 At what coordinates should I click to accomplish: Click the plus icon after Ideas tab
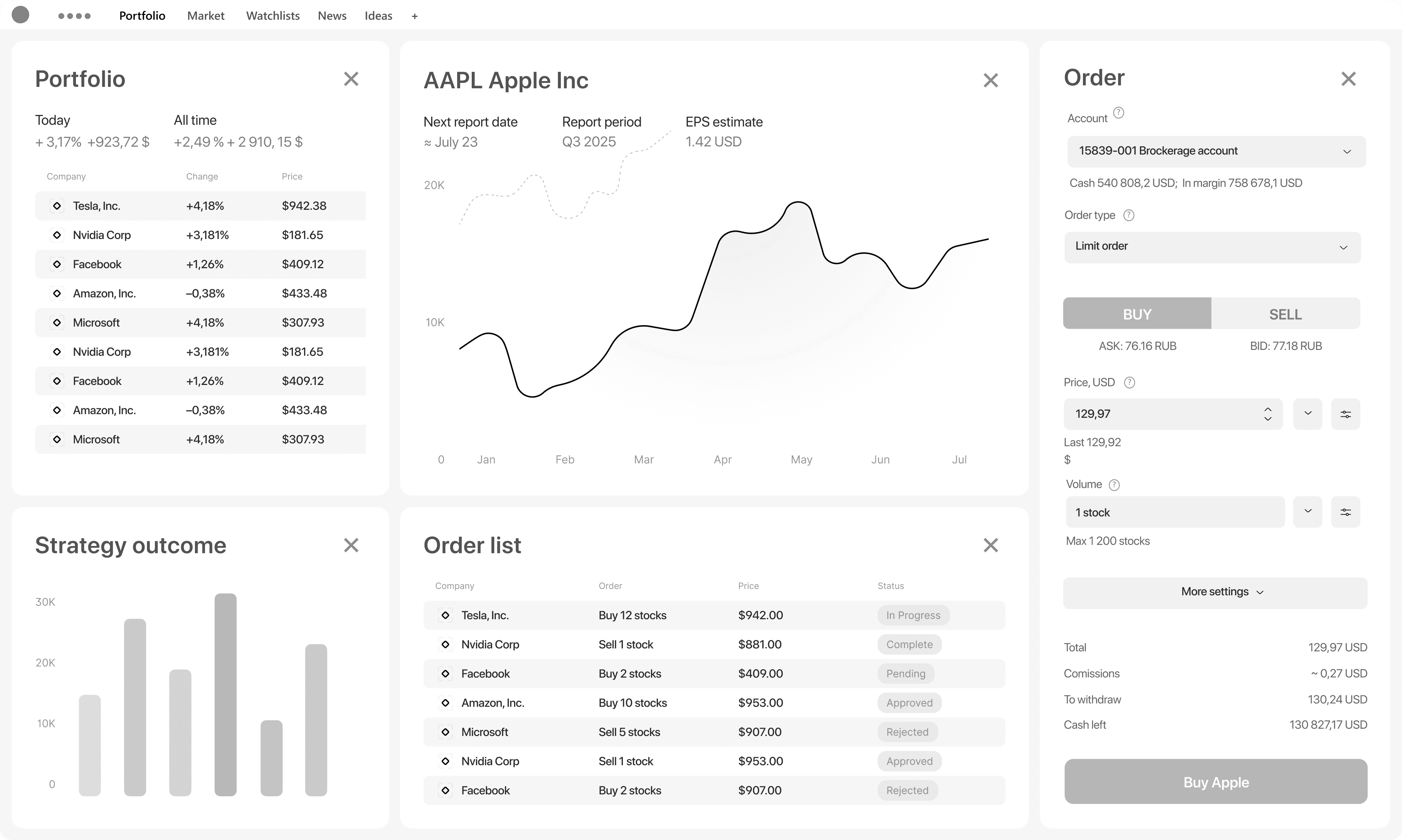pos(414,16)
